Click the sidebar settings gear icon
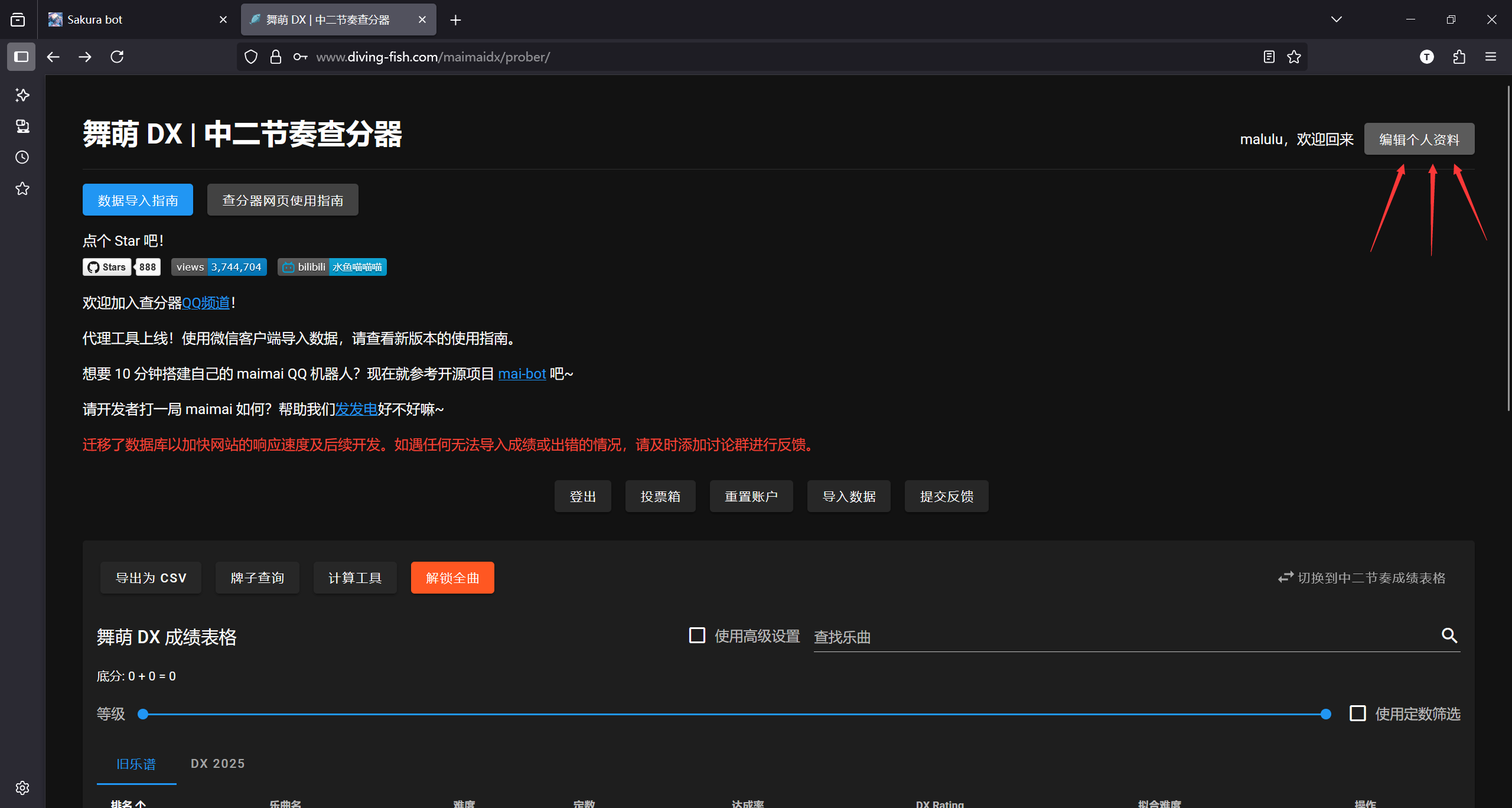 pos(22,788)
